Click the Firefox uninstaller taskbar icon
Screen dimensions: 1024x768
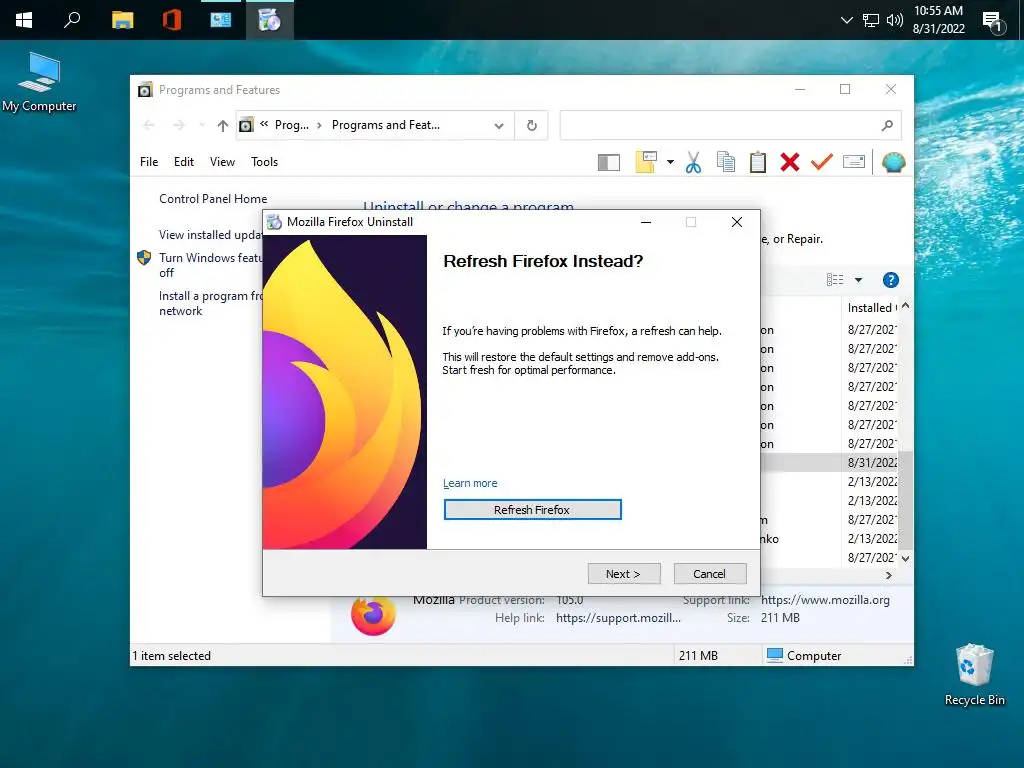point(270,20)
